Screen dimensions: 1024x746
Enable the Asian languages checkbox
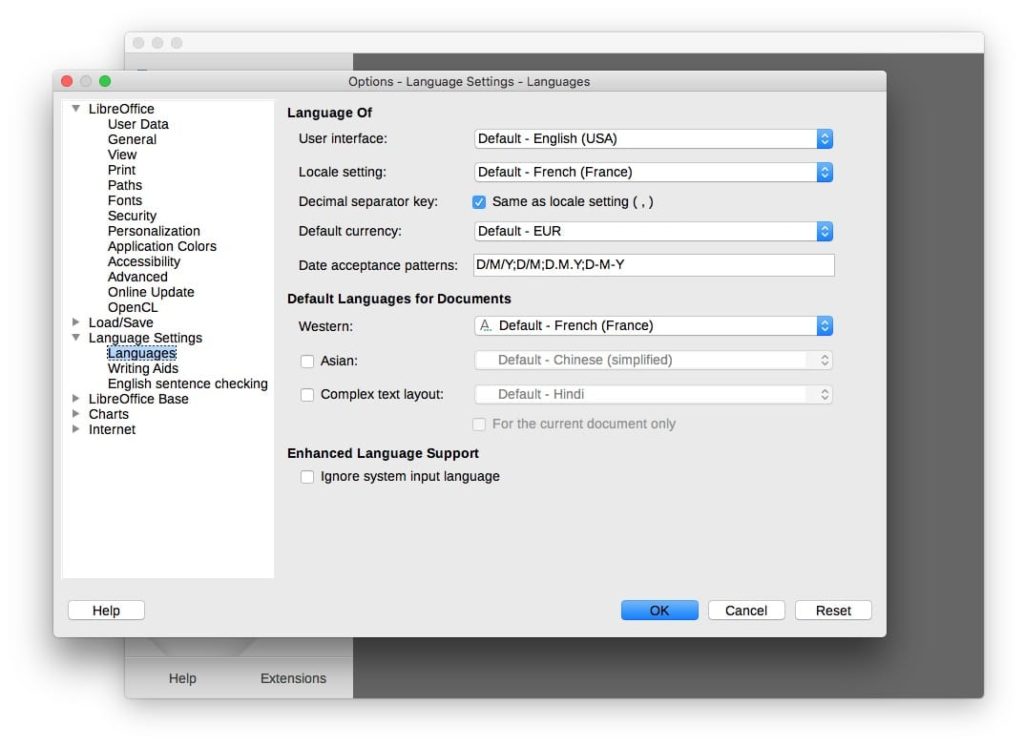pos(307,361)
